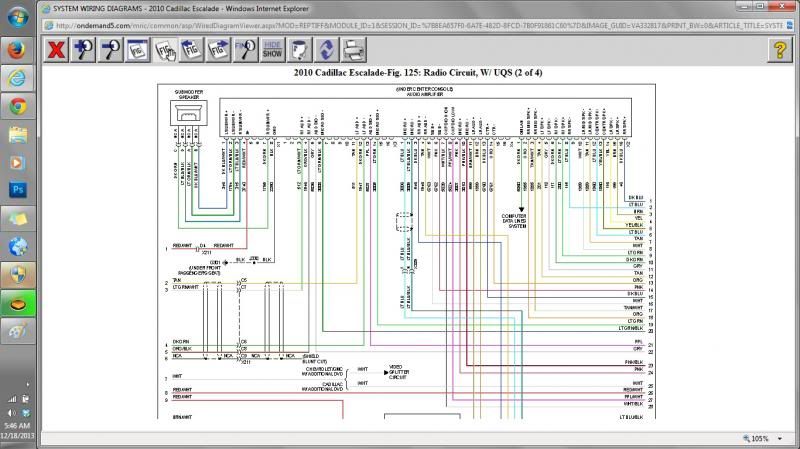The height and width of the screenshot is (449, 800).
Task: Switch to Internet Explorer taskbar icon
Action: click(x=18, y=78)
